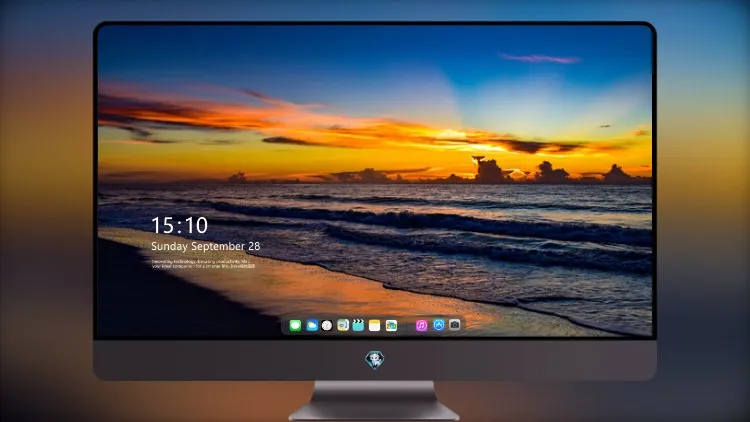This screenshot has width=750, height=422.
Task: Click the Sunday September 28 date
Action: [x=206, y=246]
